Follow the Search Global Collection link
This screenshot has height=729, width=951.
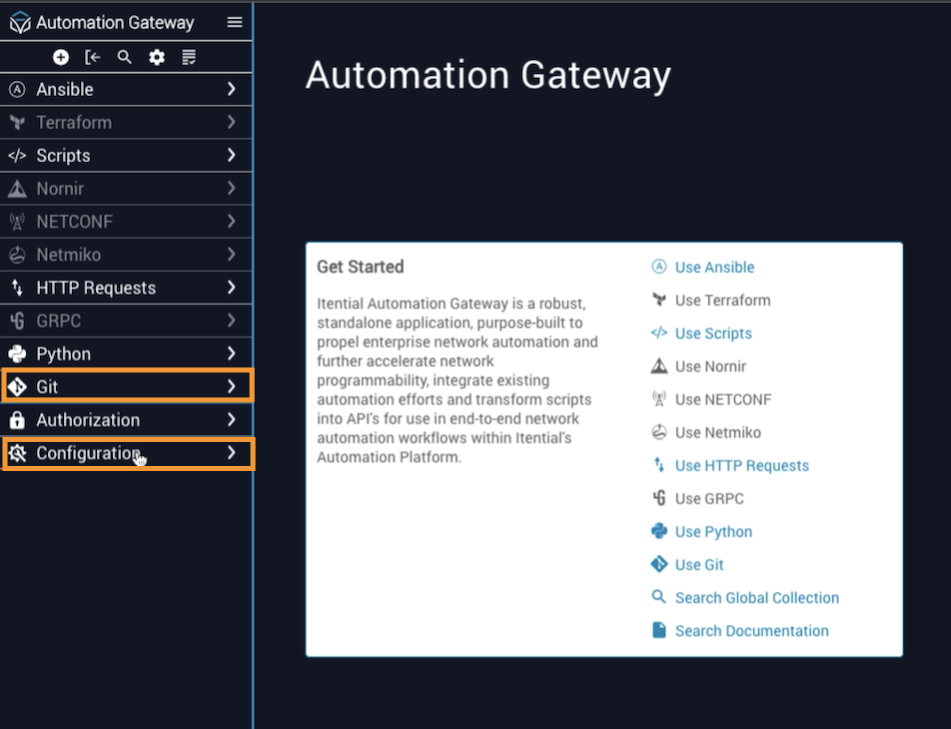tap(756, 598)
